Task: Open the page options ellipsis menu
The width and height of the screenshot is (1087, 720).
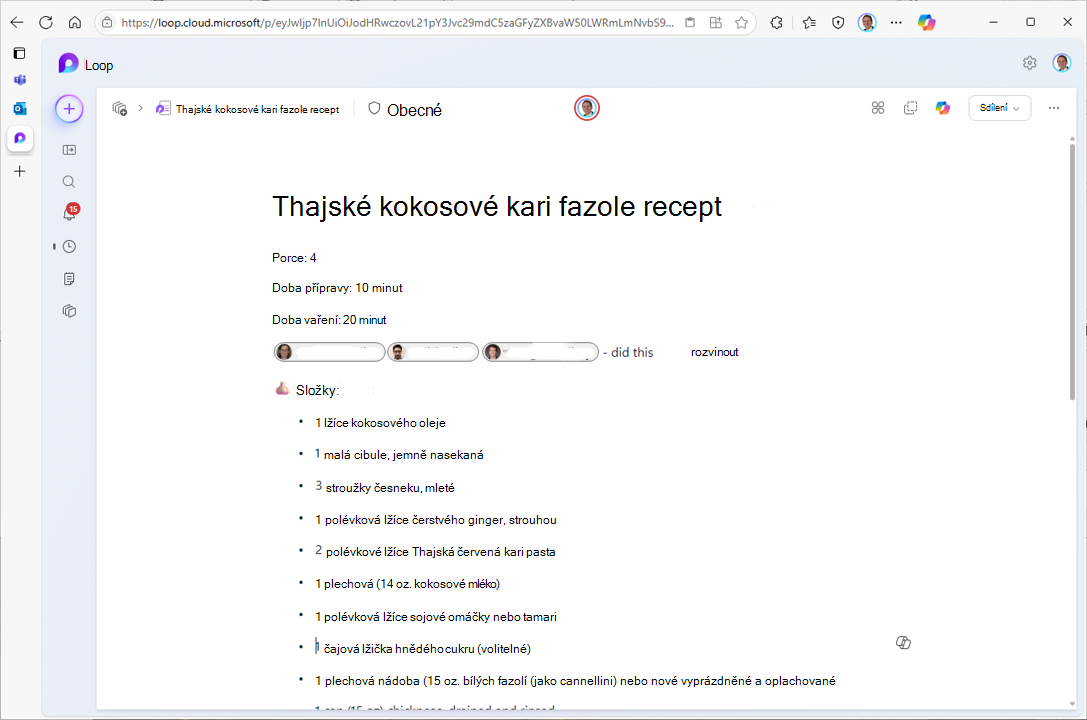Action: (1053, 107)
